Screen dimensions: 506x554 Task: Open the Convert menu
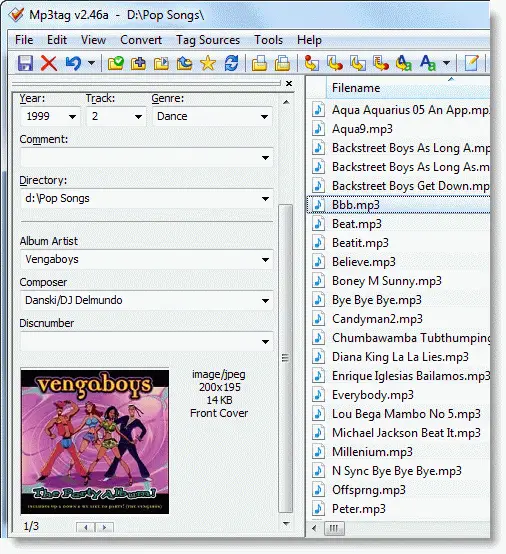click(x=141, y=40)
